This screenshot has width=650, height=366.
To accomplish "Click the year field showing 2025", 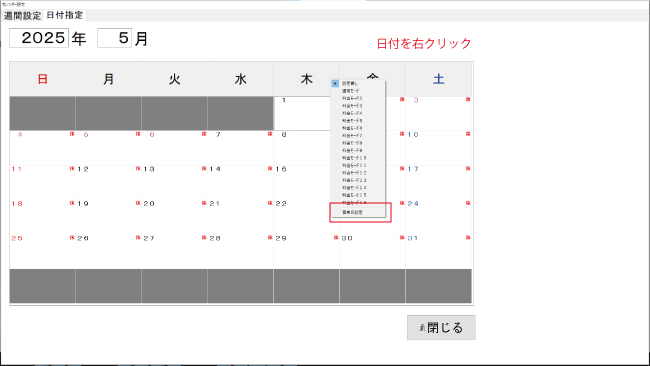I will (x=39, y=38).
